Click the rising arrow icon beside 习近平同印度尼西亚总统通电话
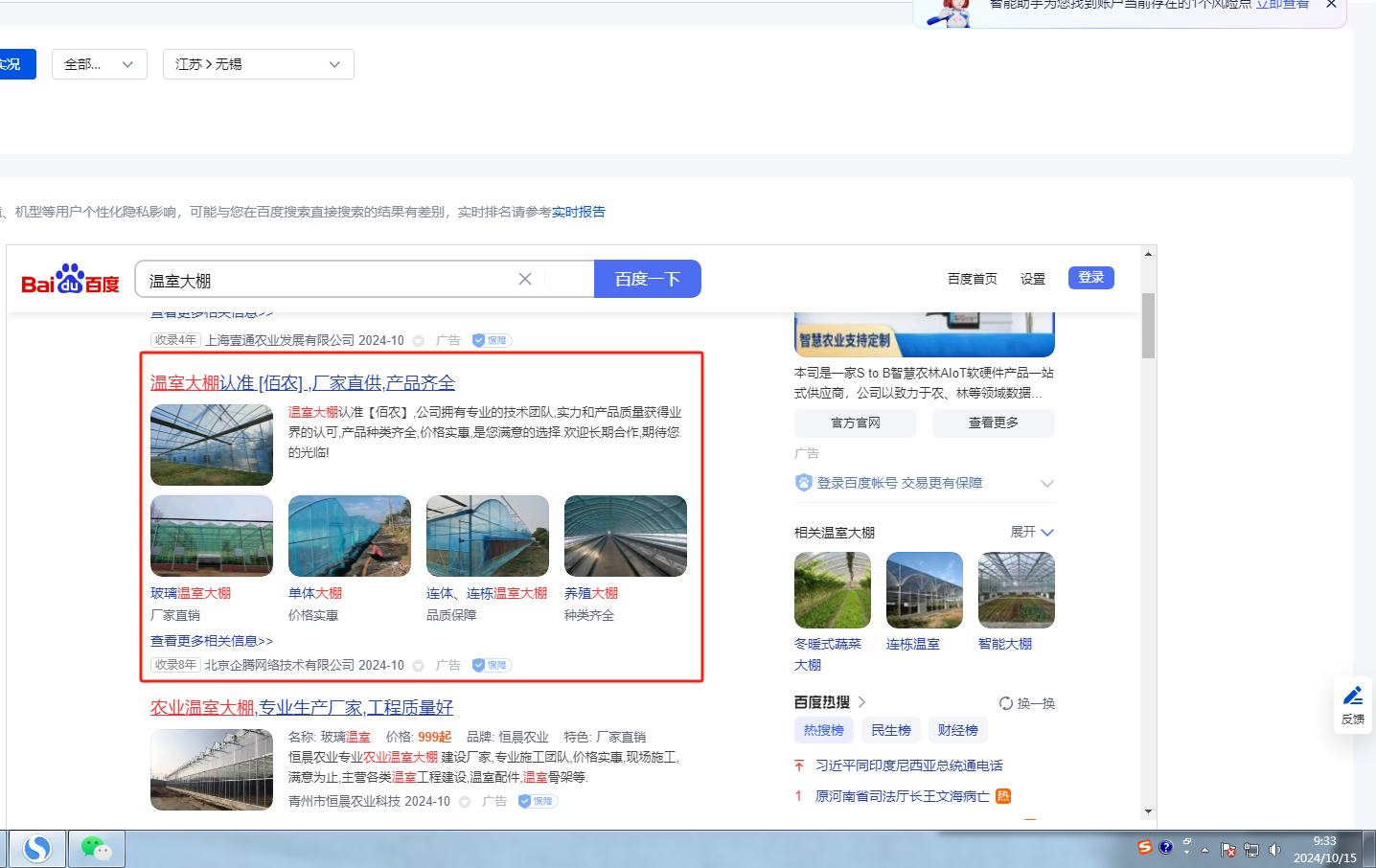 799,765
